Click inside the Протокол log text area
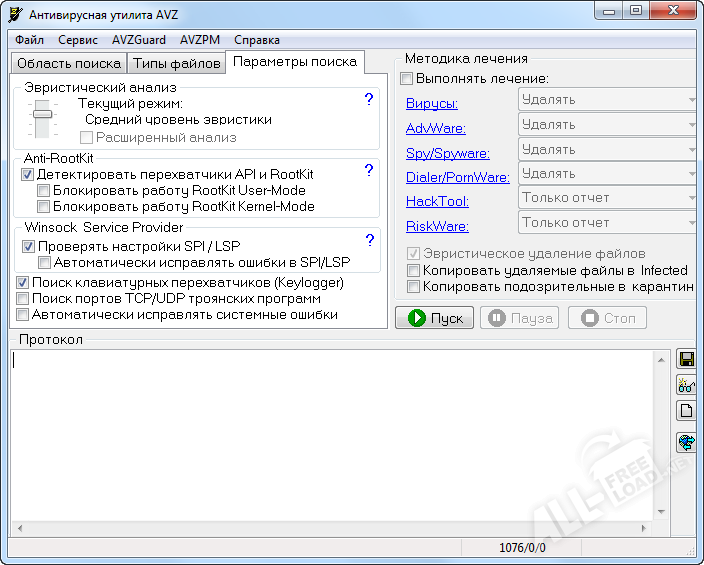The height and width of the screenshot is (565, 704). click(340, 435)
